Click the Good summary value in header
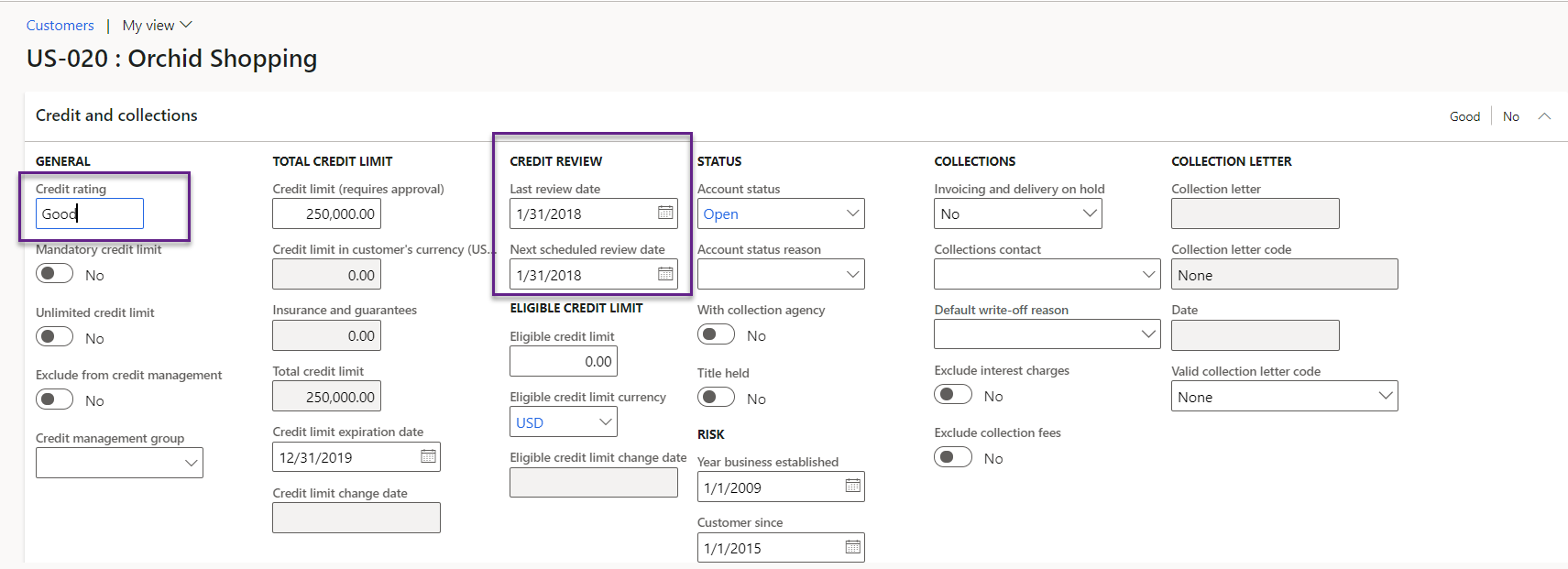 [1464, 116]
